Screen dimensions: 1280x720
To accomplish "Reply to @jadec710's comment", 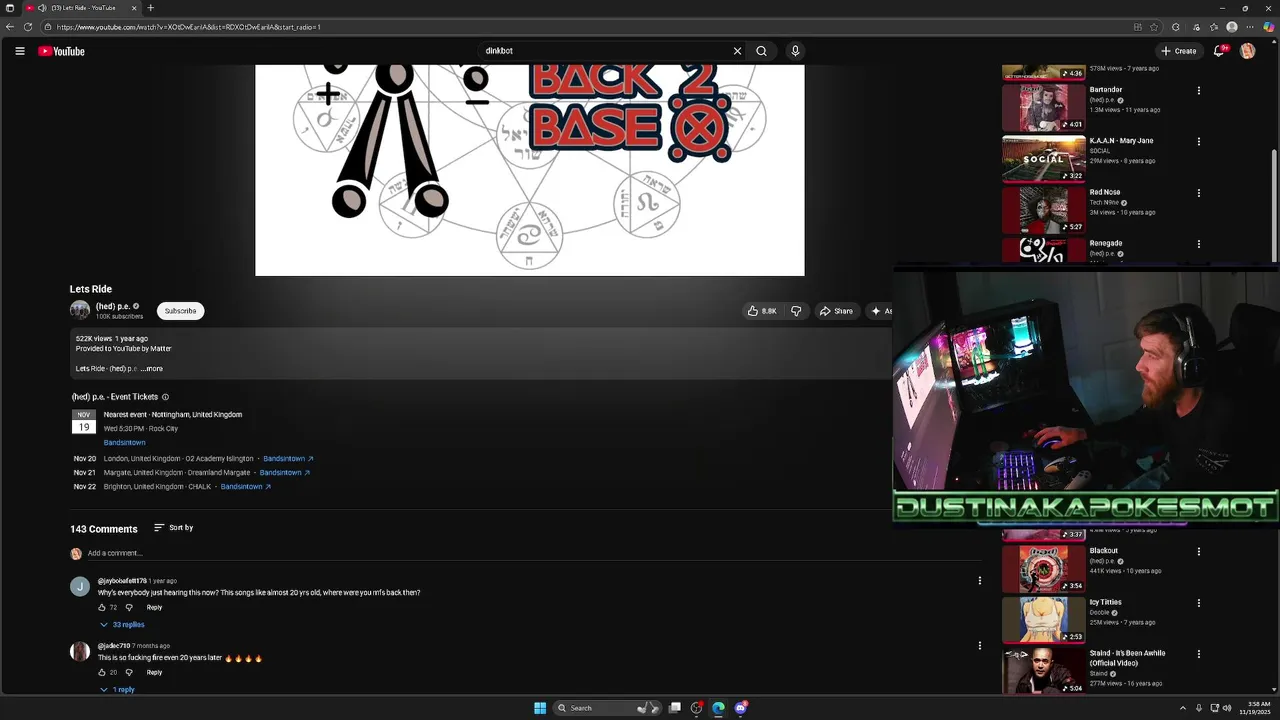I will tap(154, 672).
